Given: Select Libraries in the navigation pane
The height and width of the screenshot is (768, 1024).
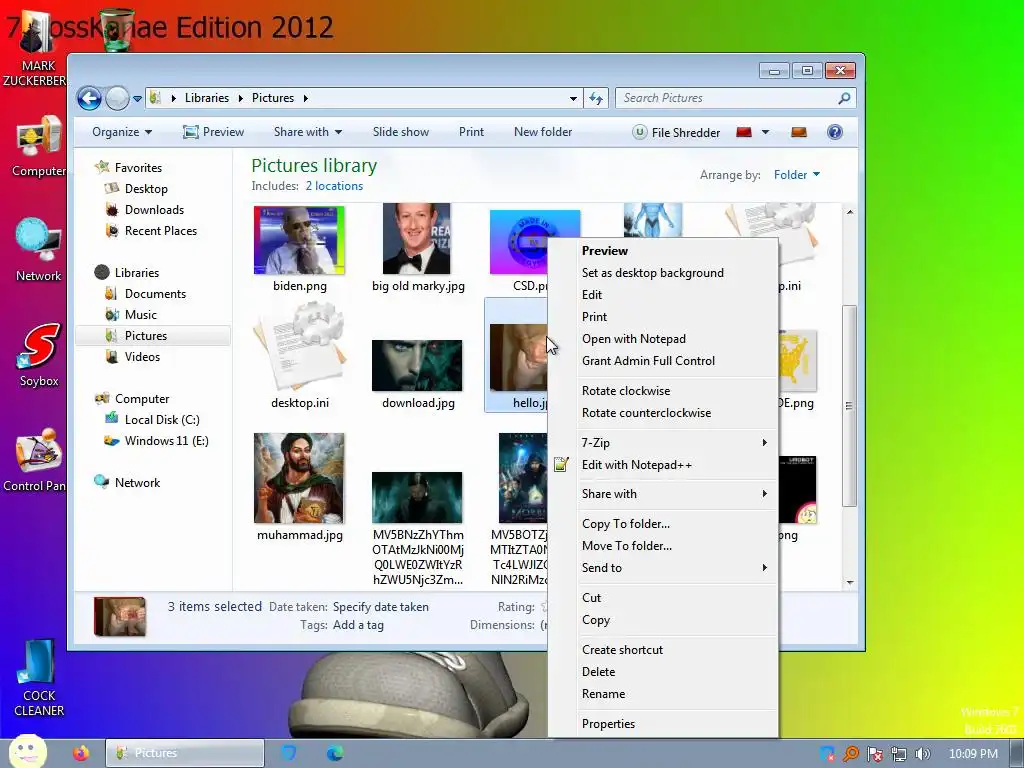Looking at the screenshot, I should coord(136,272).
